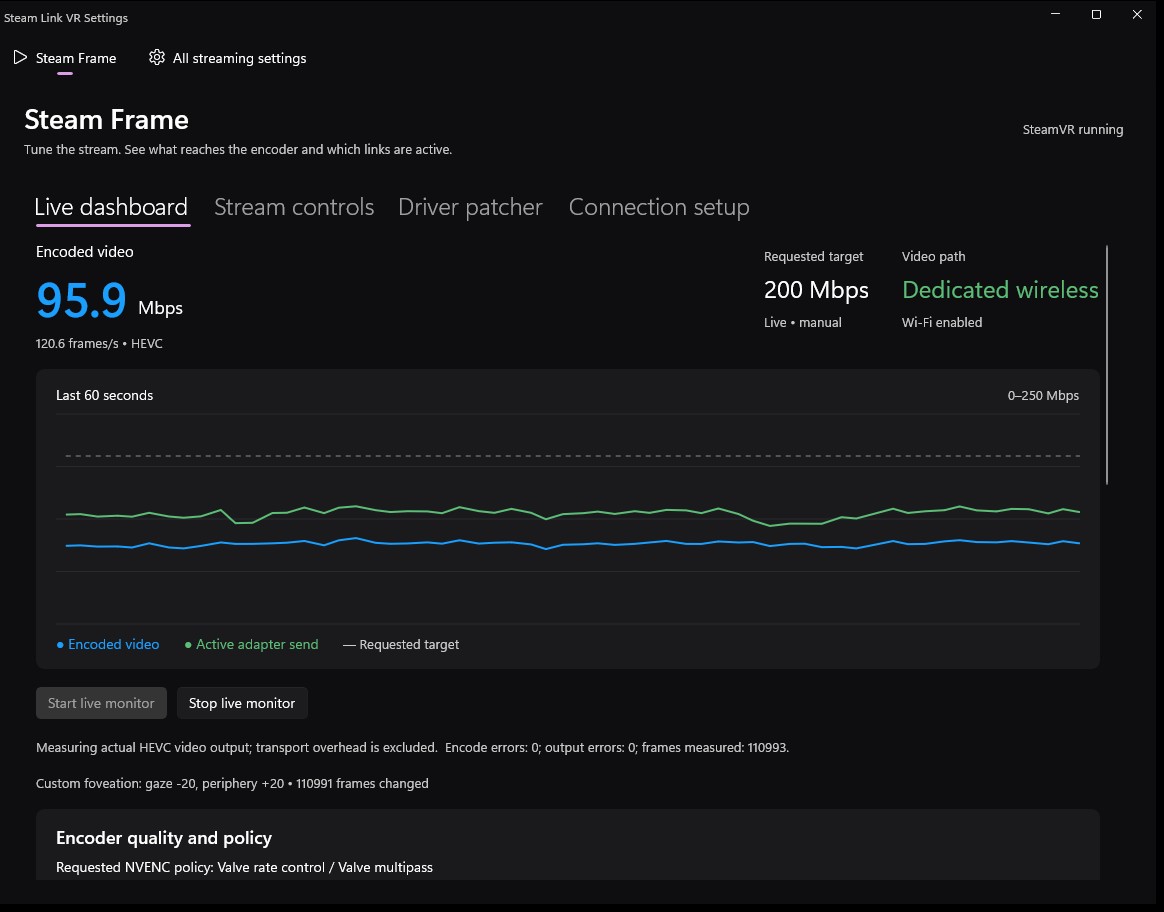Screen dimensions: 1164x912
Task: Click the Steam Frame play icon
Action: 20,57
